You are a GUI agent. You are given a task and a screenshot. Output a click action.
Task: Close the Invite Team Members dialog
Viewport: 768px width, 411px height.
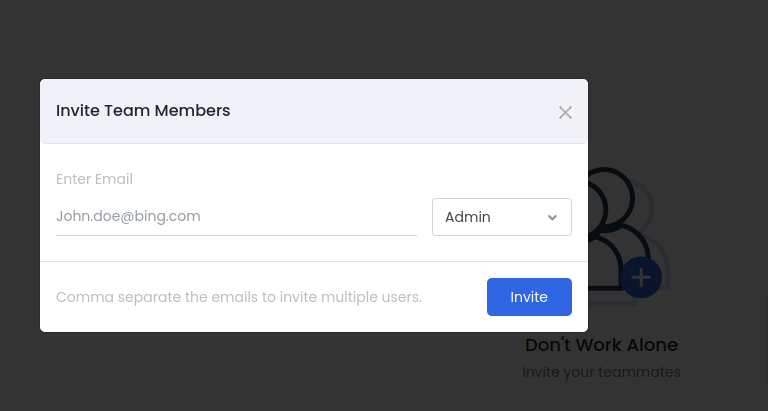[565, 112]
